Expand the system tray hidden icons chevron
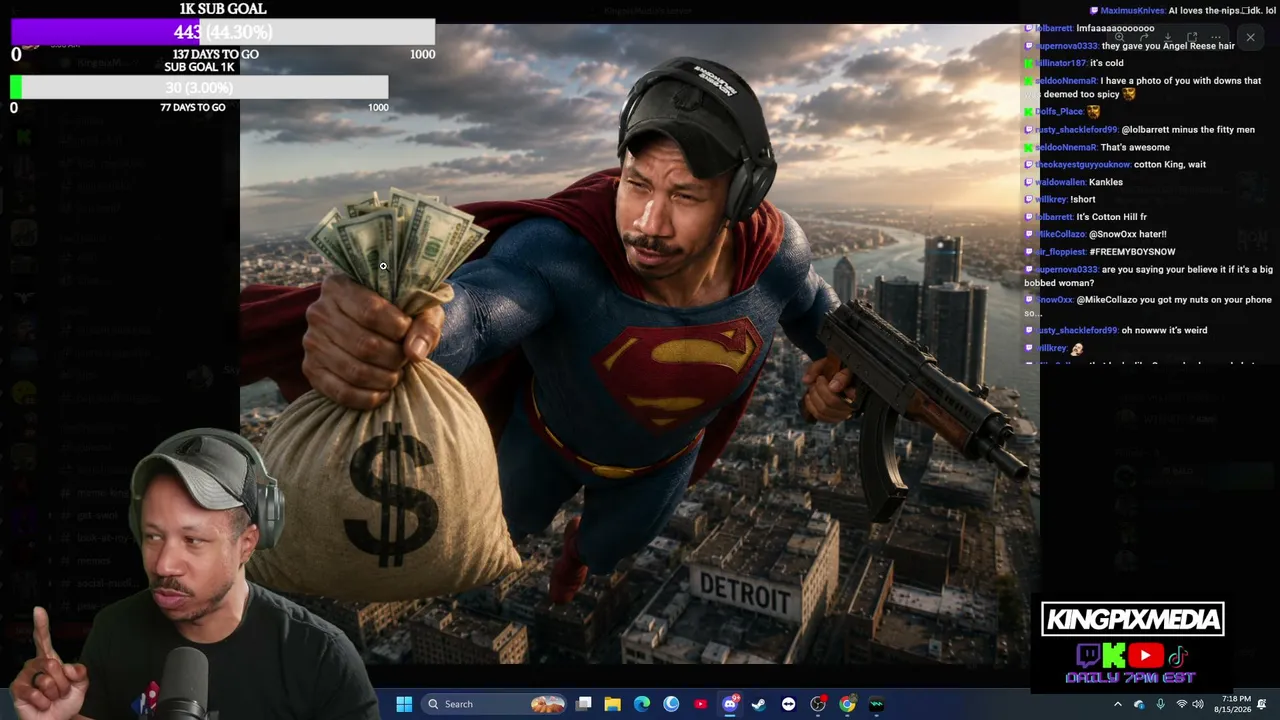Viewport: 1280px width, 720px height. (x=1118, y=704)
